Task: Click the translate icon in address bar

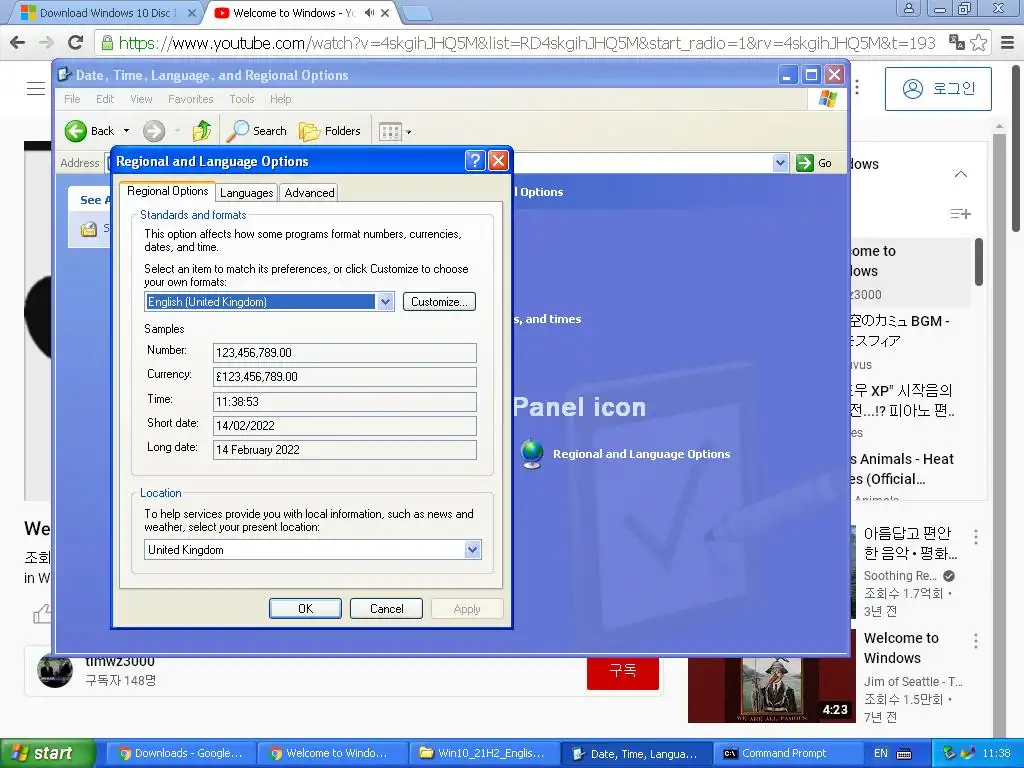Action: (957, 42)
